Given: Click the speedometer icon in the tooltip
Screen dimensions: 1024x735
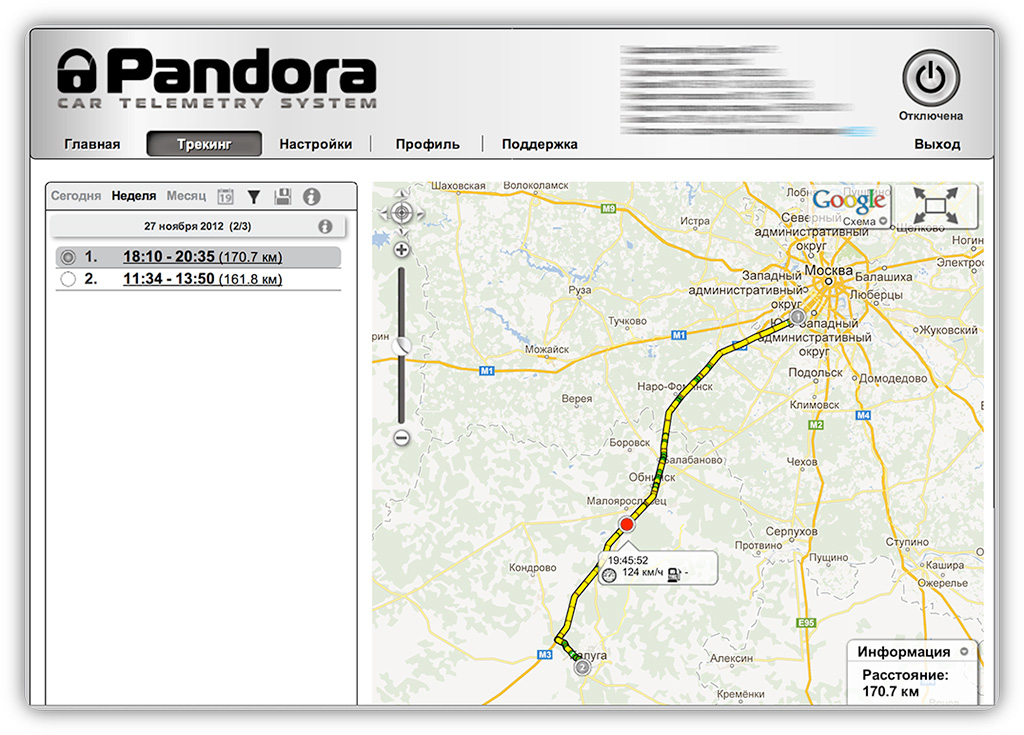Looking at the screenshot, I should pyautogui.click(x=609, y=575).
